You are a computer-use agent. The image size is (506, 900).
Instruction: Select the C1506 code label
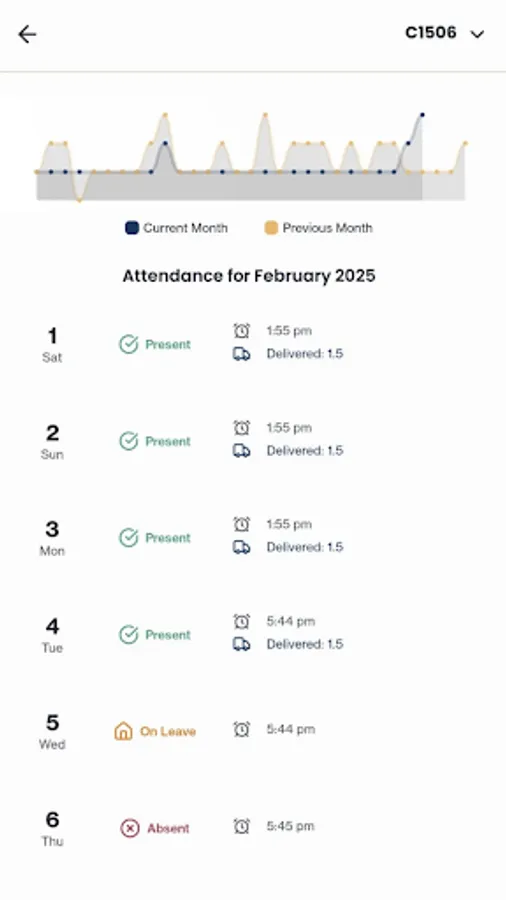pos(431,33)
